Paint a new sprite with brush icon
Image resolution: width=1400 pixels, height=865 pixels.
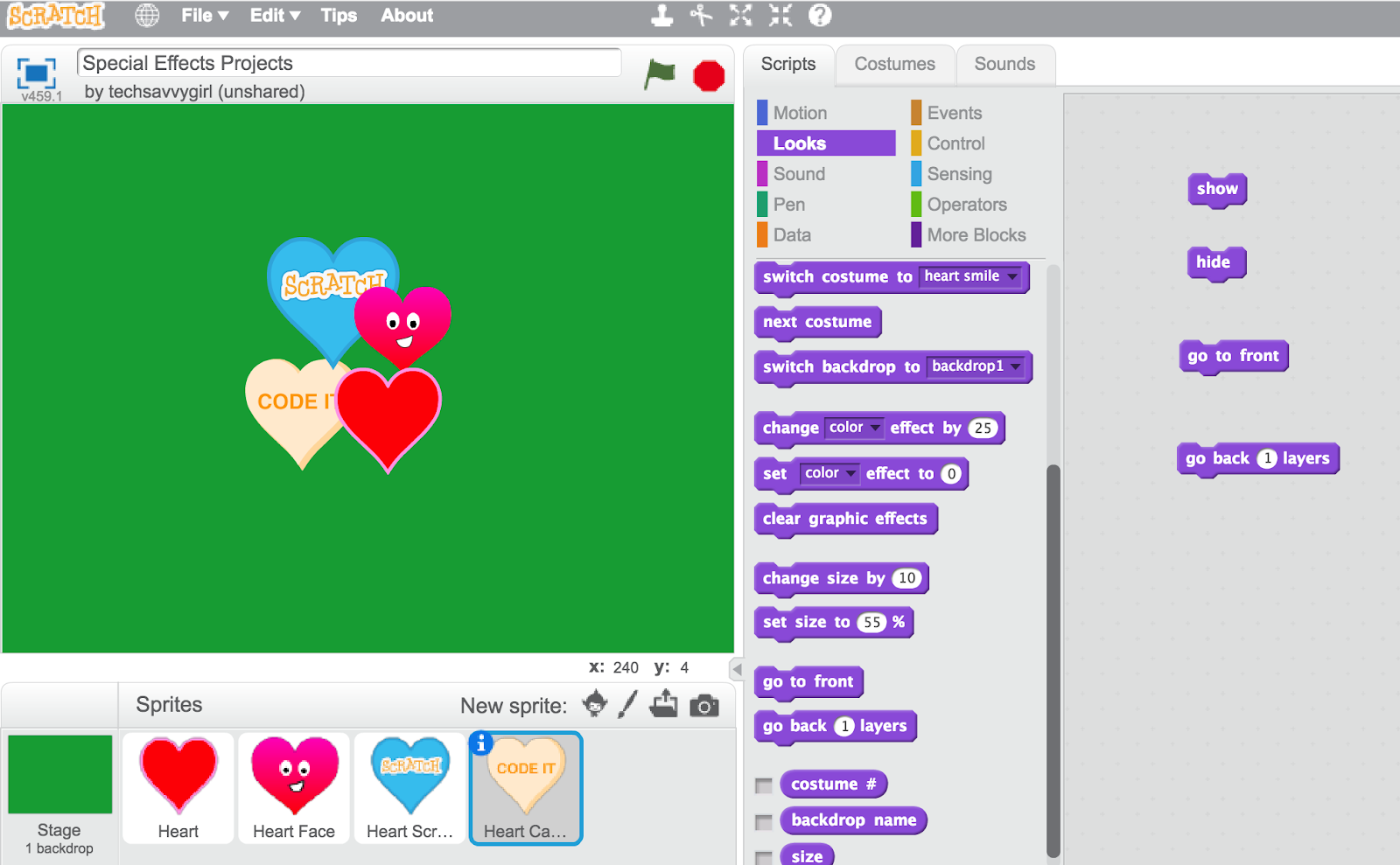[627, 704]
